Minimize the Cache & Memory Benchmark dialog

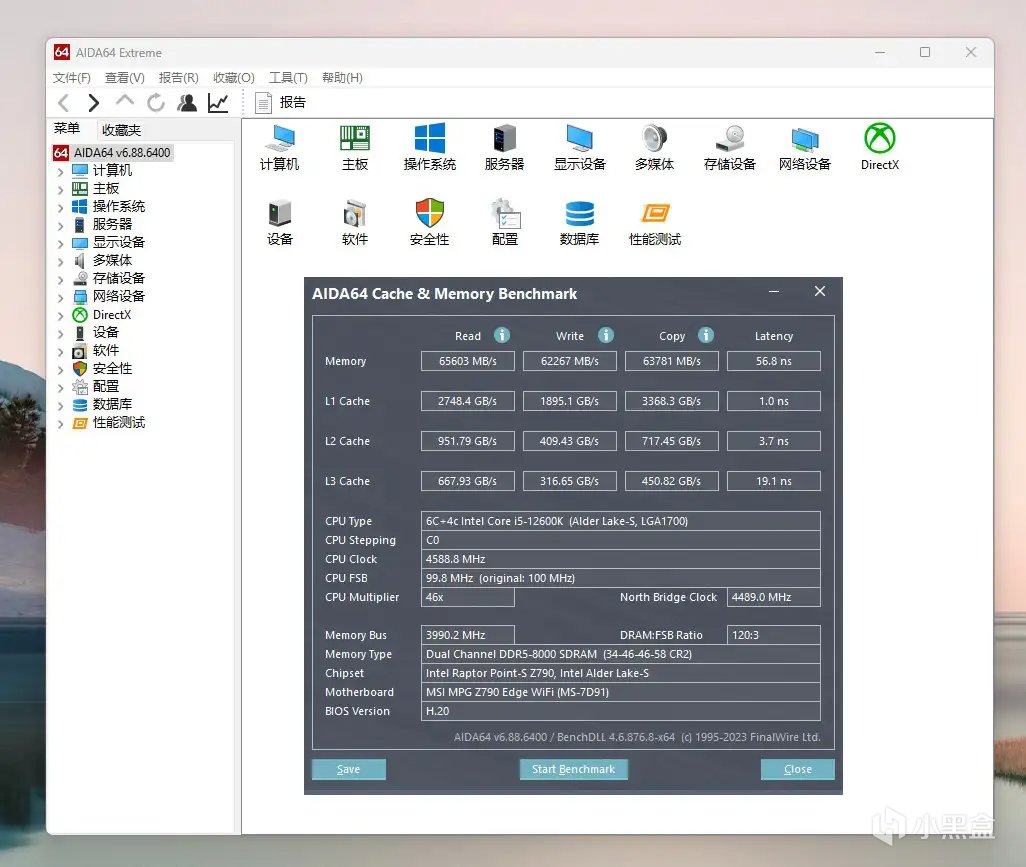774,292
